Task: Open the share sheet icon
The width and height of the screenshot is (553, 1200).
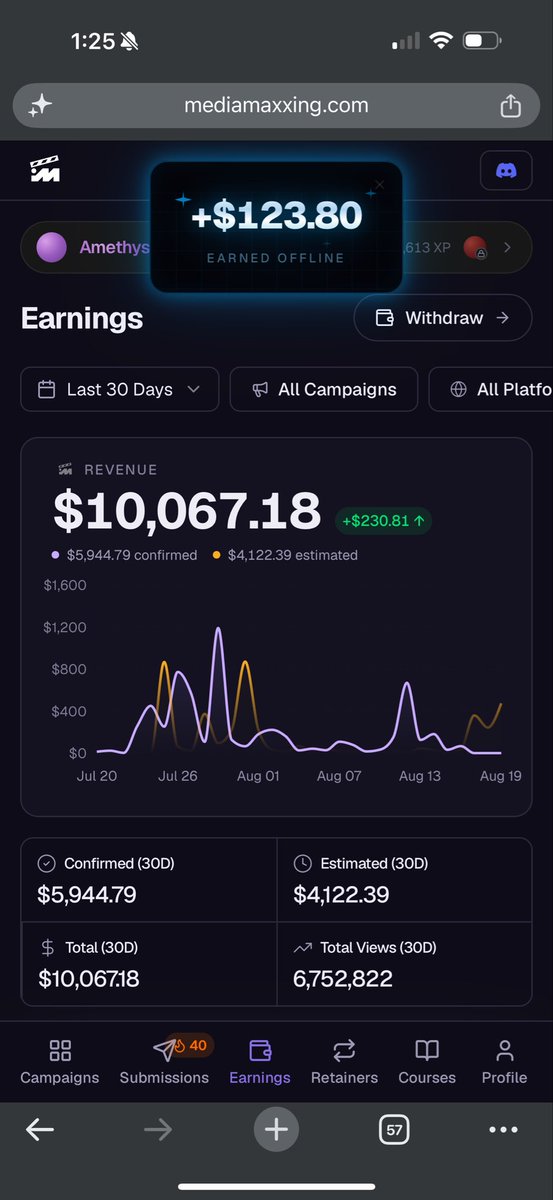Action: point(510,105)
